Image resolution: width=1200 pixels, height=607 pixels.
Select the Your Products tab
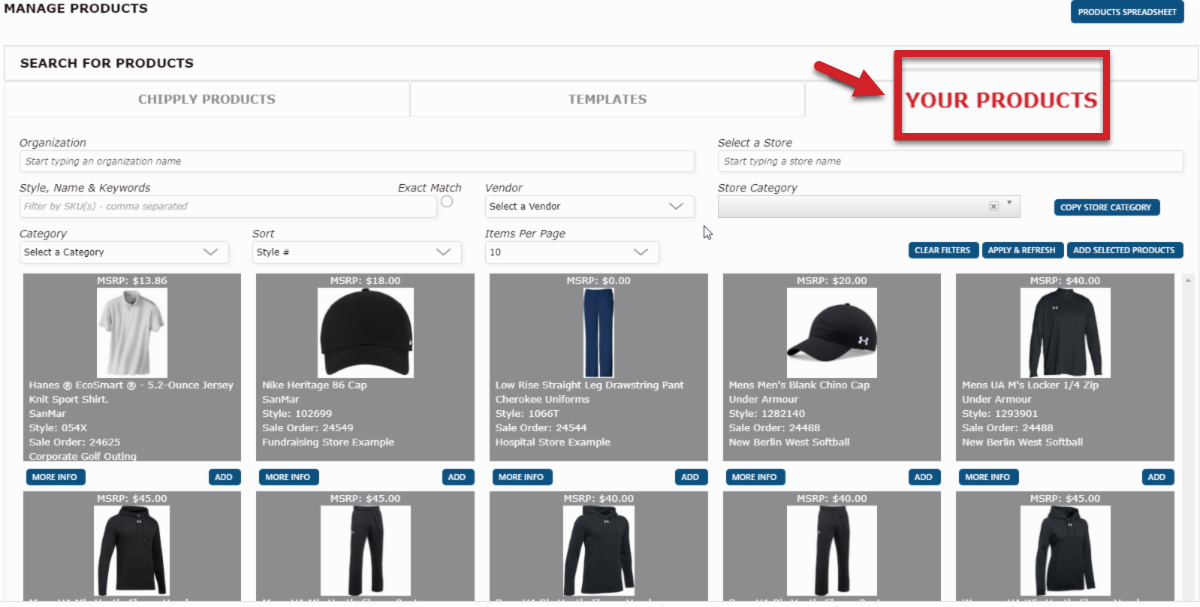pyautogui.click(x=1001, y=100)
